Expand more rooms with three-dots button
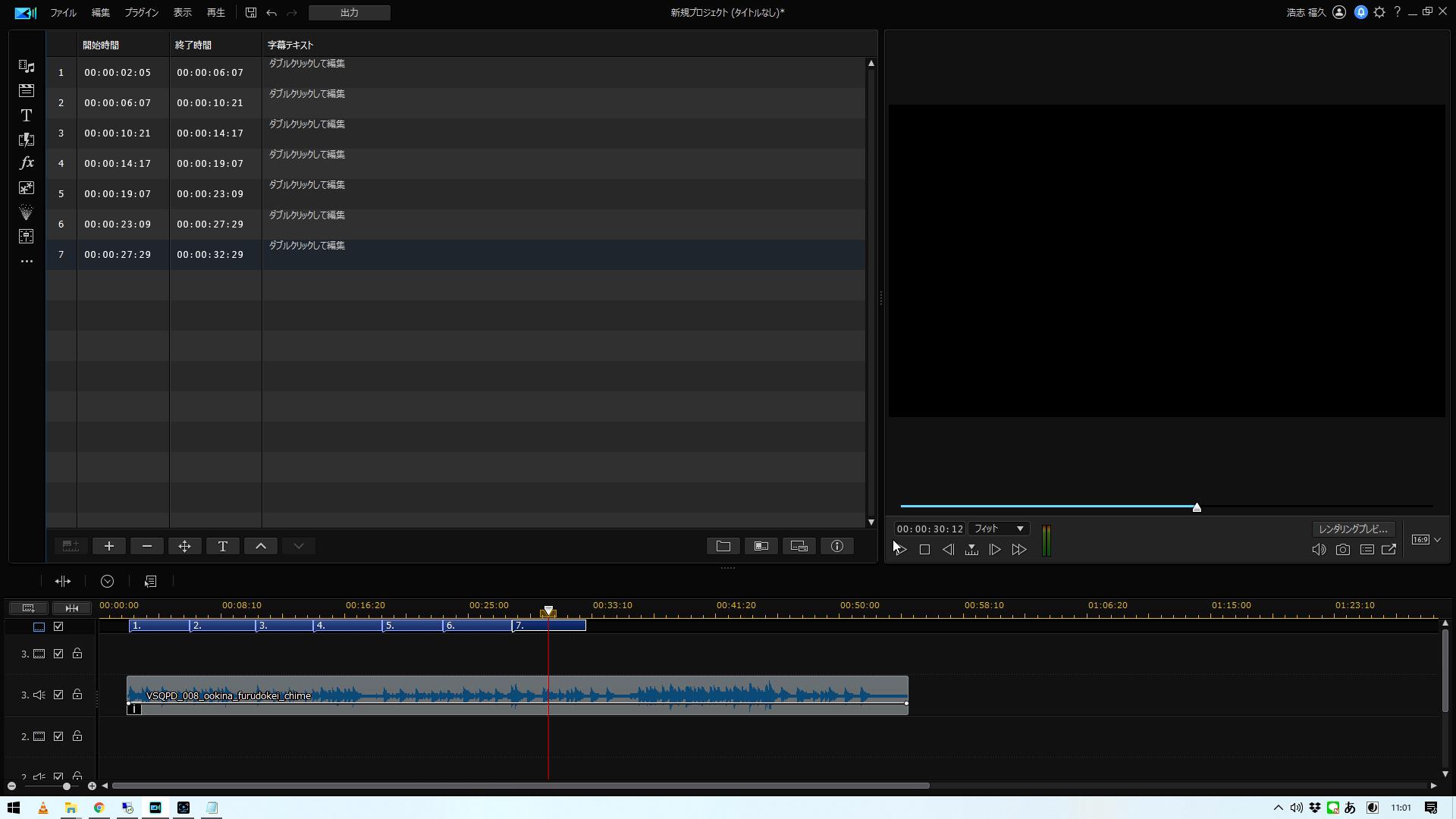The width and height of the screenshot is (1456, 819). pos(27,261)
